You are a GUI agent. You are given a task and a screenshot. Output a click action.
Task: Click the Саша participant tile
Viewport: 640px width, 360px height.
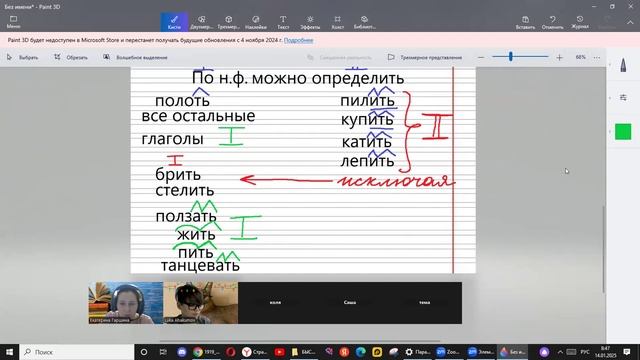(x=350, y=302)
